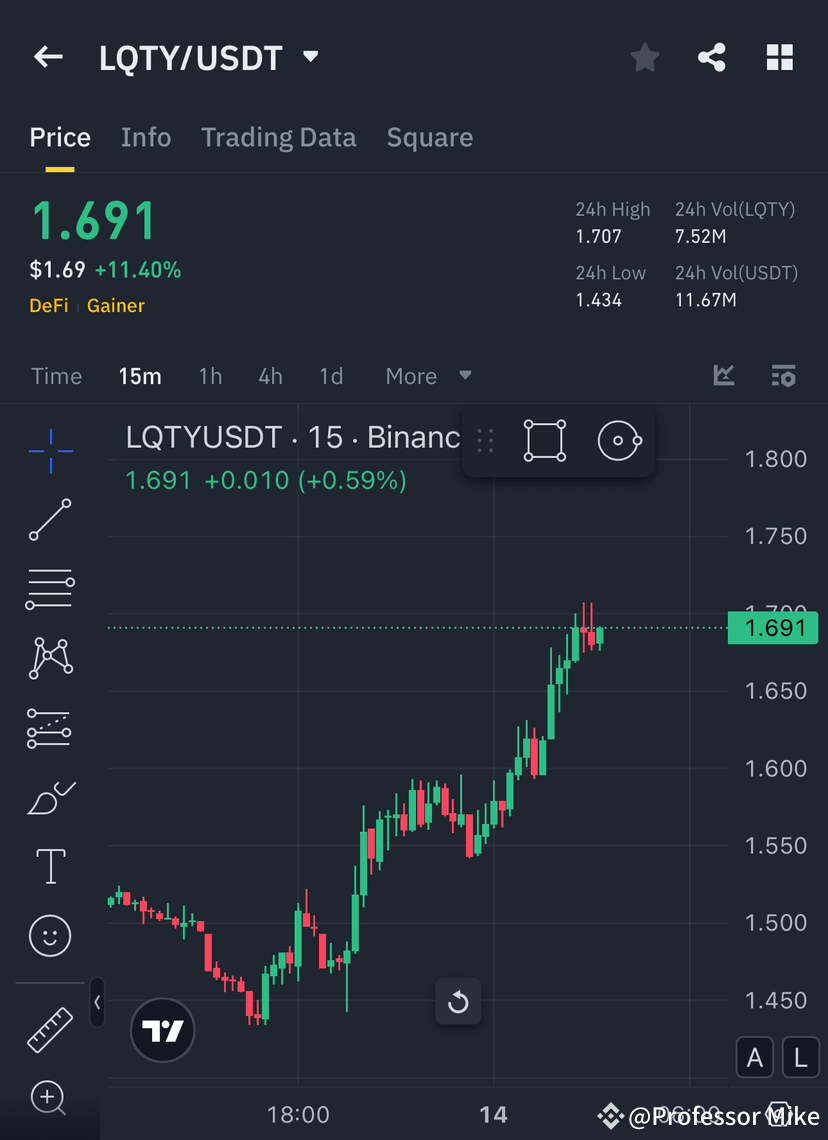This screenshot has width=828, height=1140.
Task: Open the LQTY/USDT pair selector dropdown
Action: (310, 57)
